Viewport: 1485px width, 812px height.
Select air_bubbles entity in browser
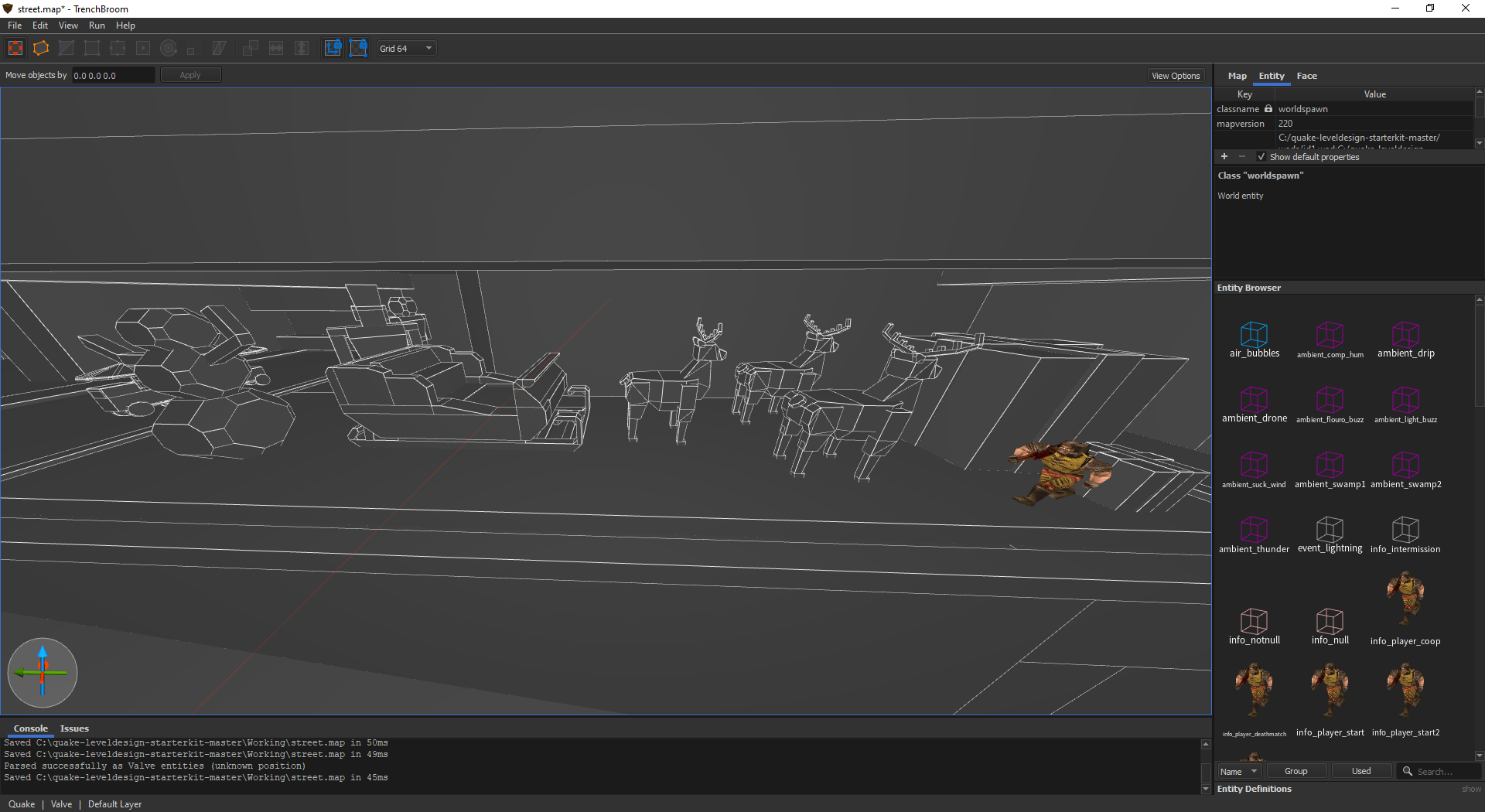[1255, 339]
